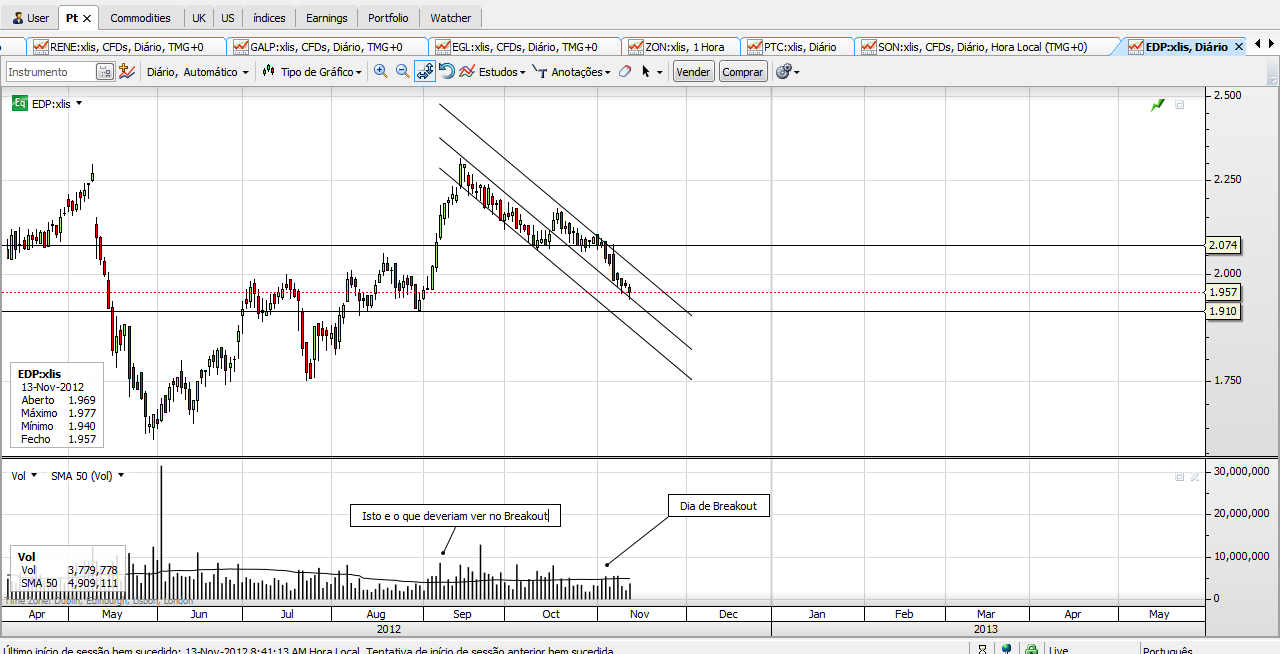The height and width of the screenshot is (654, 1280).
Task: Switch to the UK tab
Action: [x=199, y=18]
